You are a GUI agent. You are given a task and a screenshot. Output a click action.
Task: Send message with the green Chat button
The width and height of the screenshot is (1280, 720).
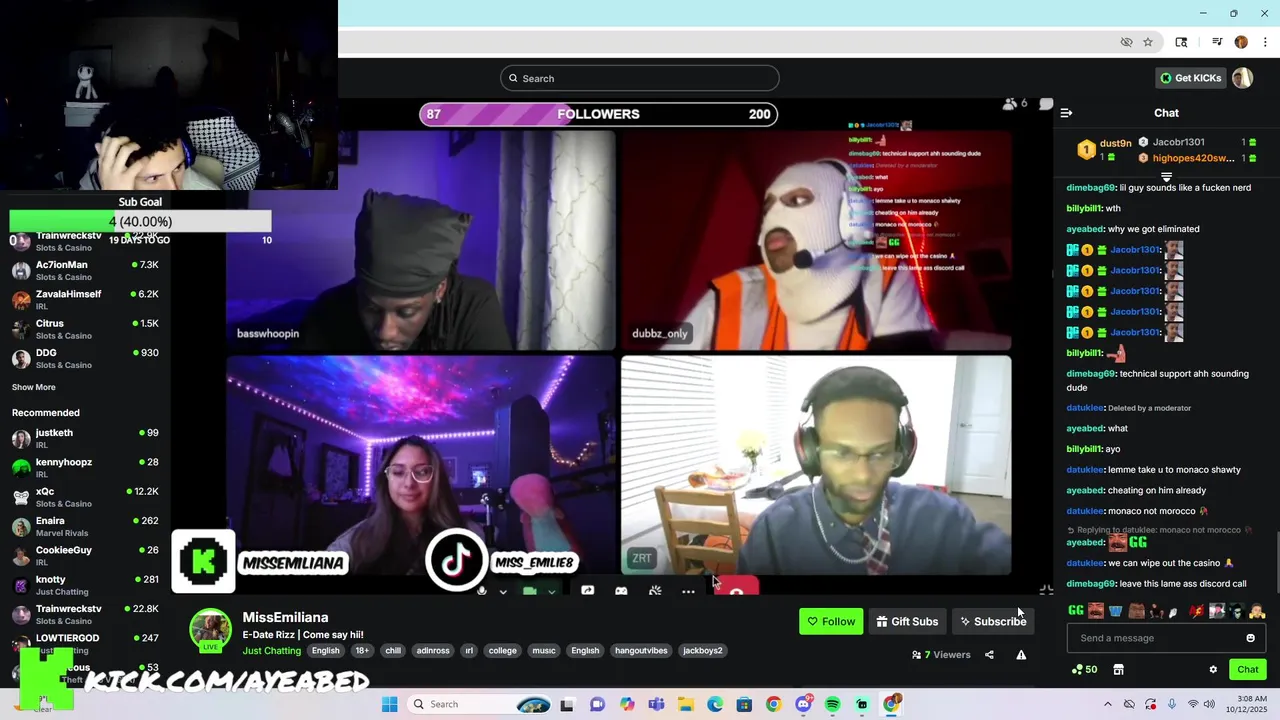pyautogui.click(x=1248, y=669)
